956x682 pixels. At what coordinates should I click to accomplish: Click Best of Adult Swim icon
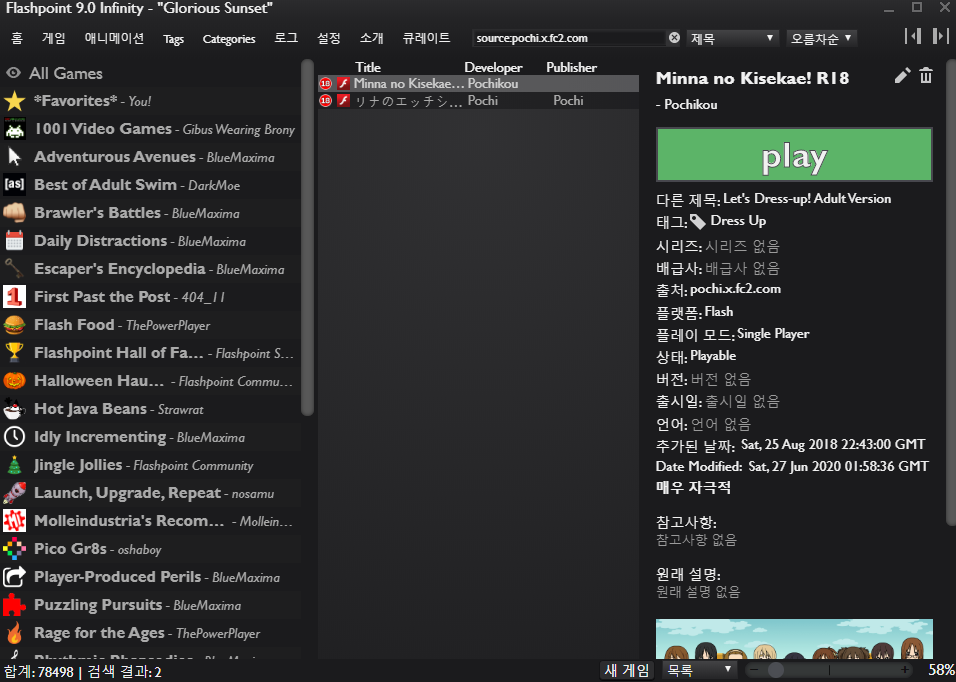(15, 184)
